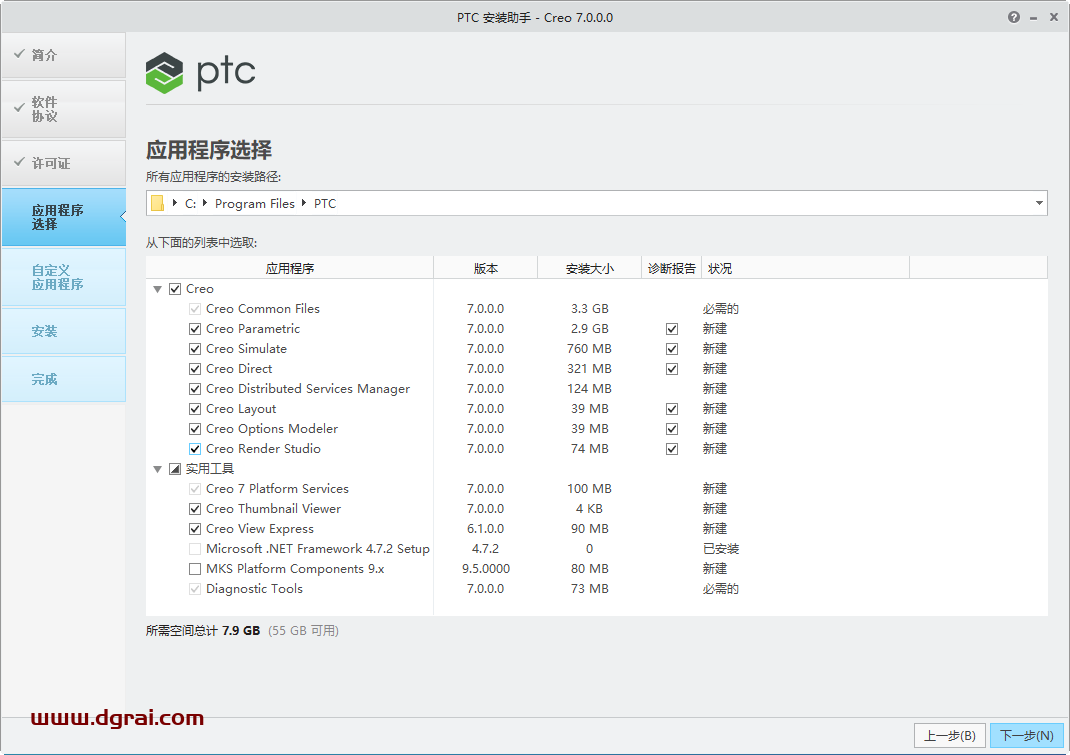Screen dimensions: 1070x755
Task: Click the 已安装 status text
Action: pos(721,549)
